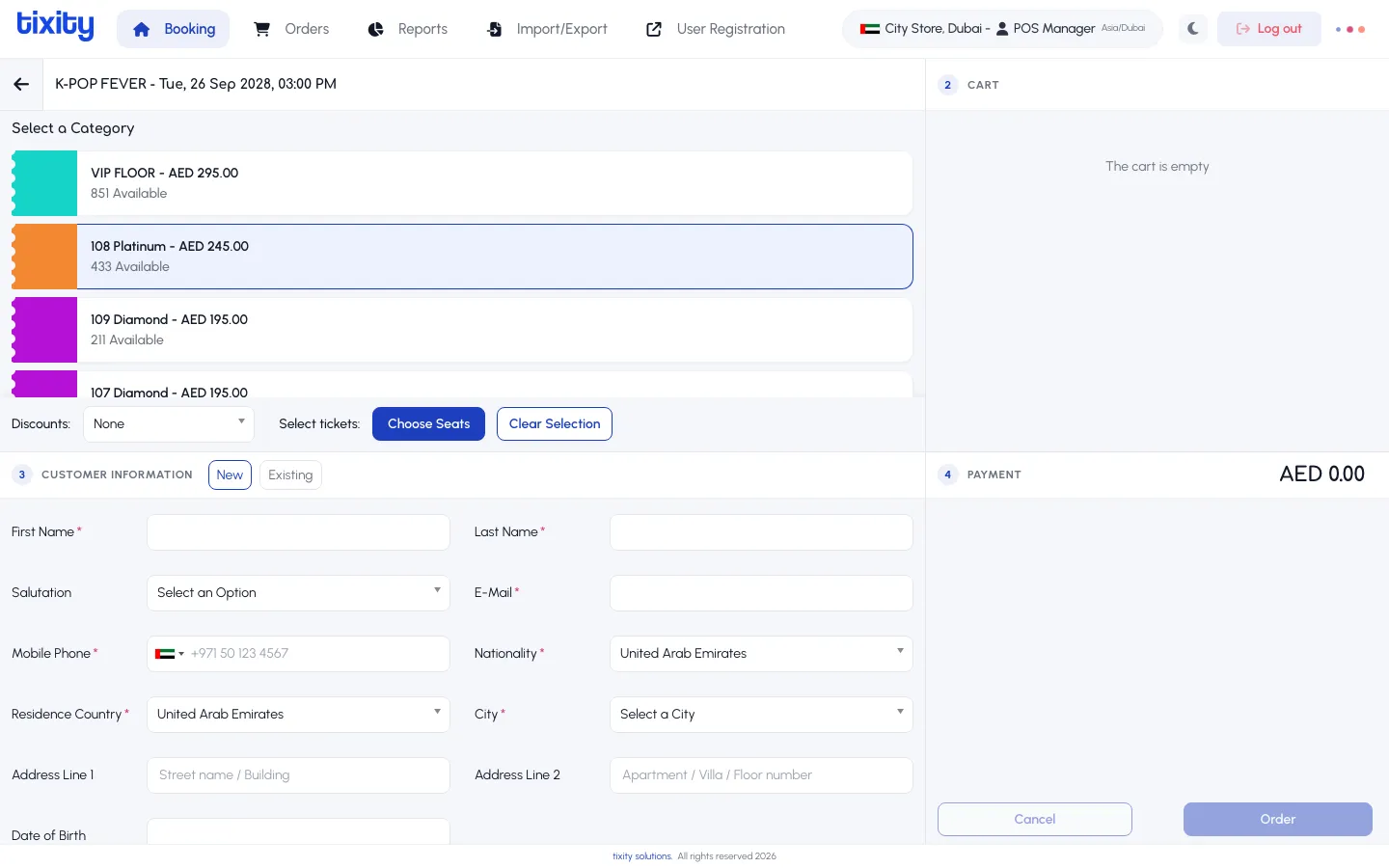Switch to New customer toggle
This screenshot has width=1389, height=868.
(230, 475)
